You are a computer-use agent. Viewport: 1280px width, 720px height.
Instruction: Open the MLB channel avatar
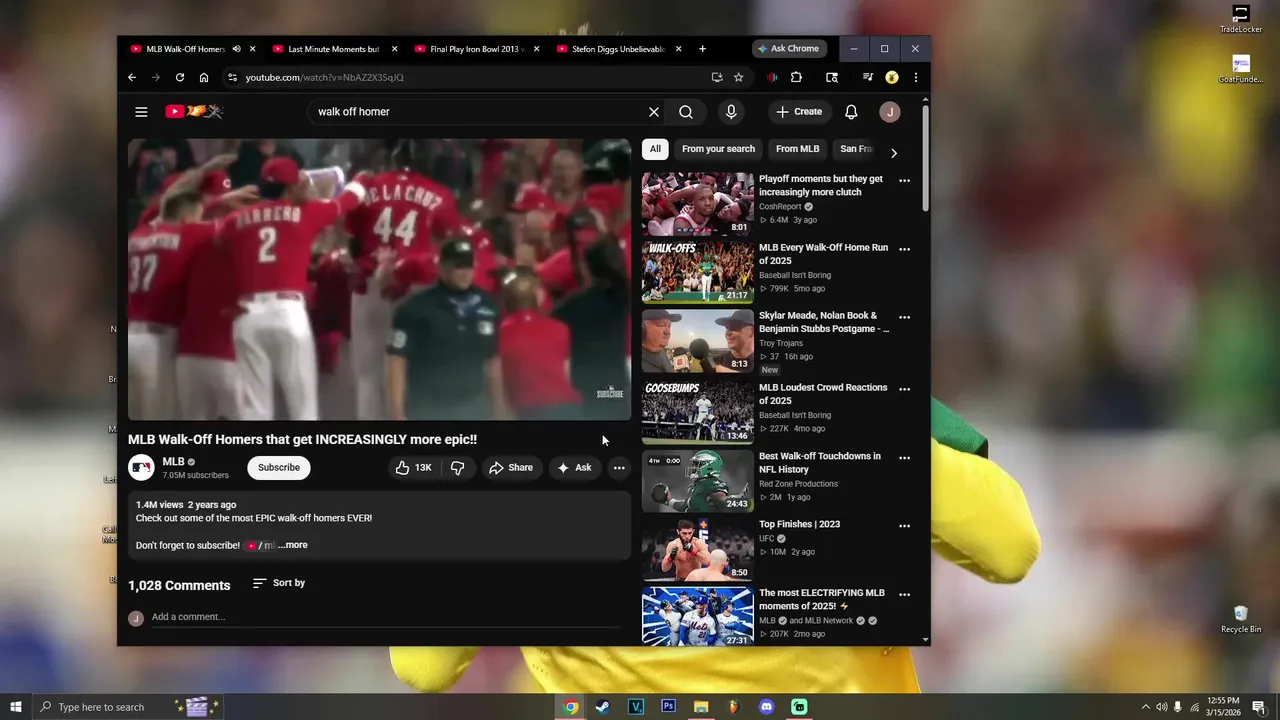142,468
